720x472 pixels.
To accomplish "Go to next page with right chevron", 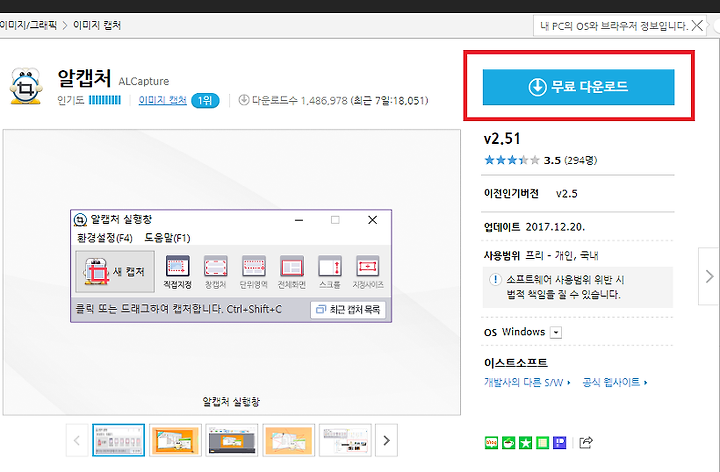I will tap(709, 276).
